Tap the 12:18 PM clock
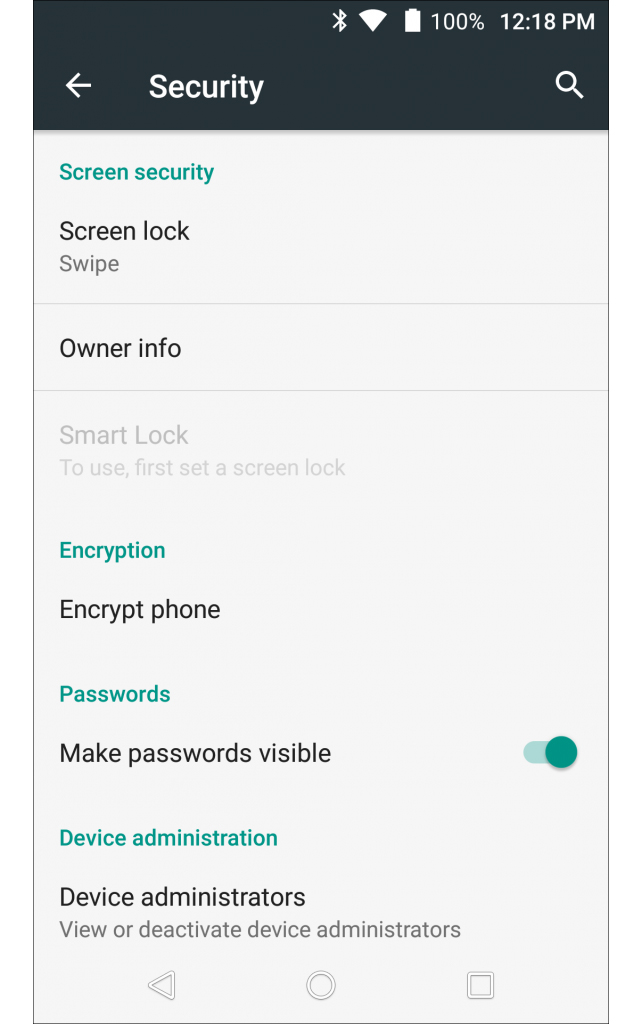This screenshot has width=640, height=1024. (547, 21)
